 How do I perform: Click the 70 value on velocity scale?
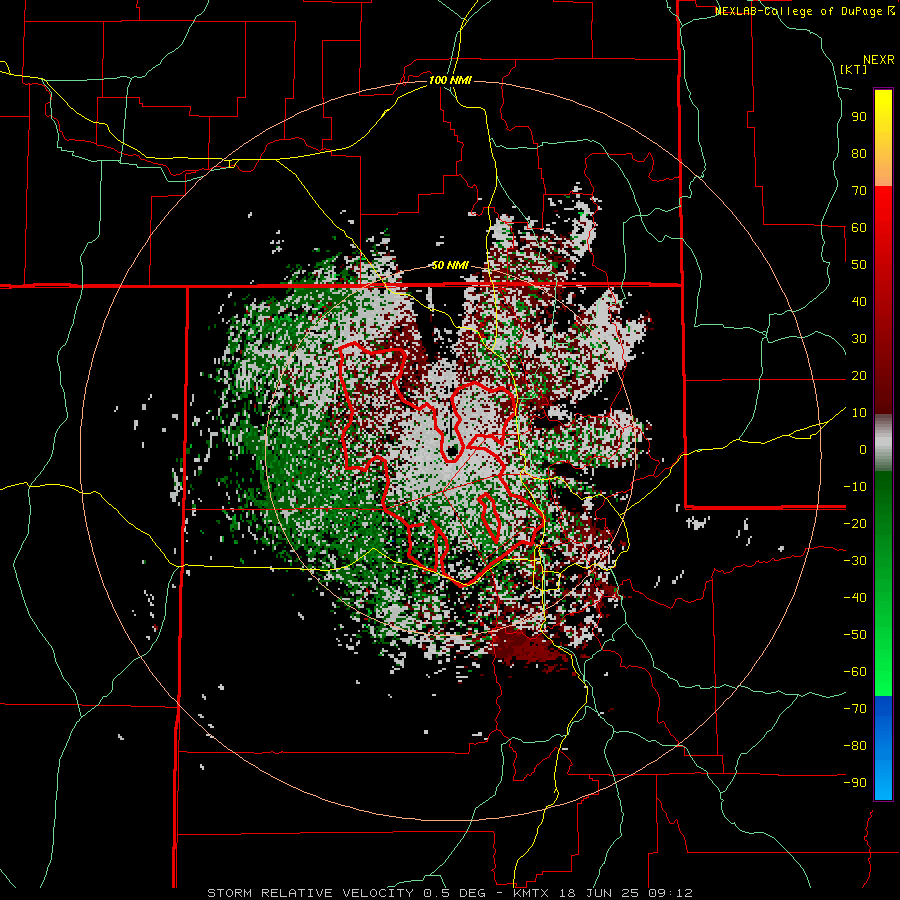tap(859, 191)
